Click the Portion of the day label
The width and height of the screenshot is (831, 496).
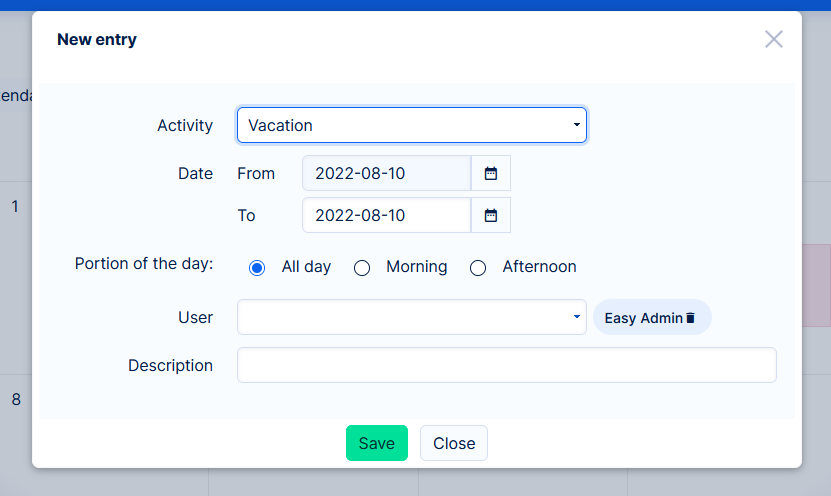coord(144,264)
